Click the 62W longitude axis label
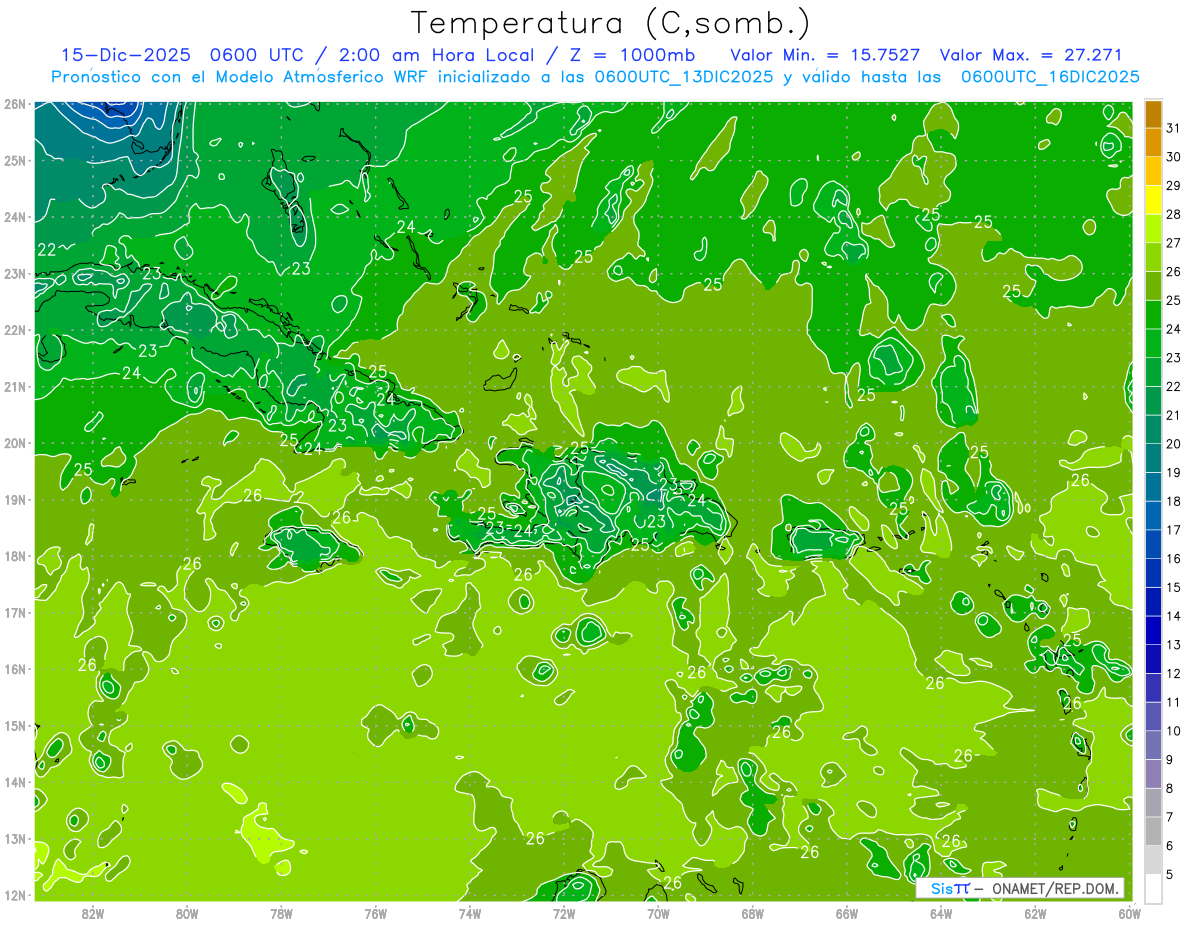The height and width of the screenshot is (927, 1200). pyautogui.click(x=1035, y=913)
